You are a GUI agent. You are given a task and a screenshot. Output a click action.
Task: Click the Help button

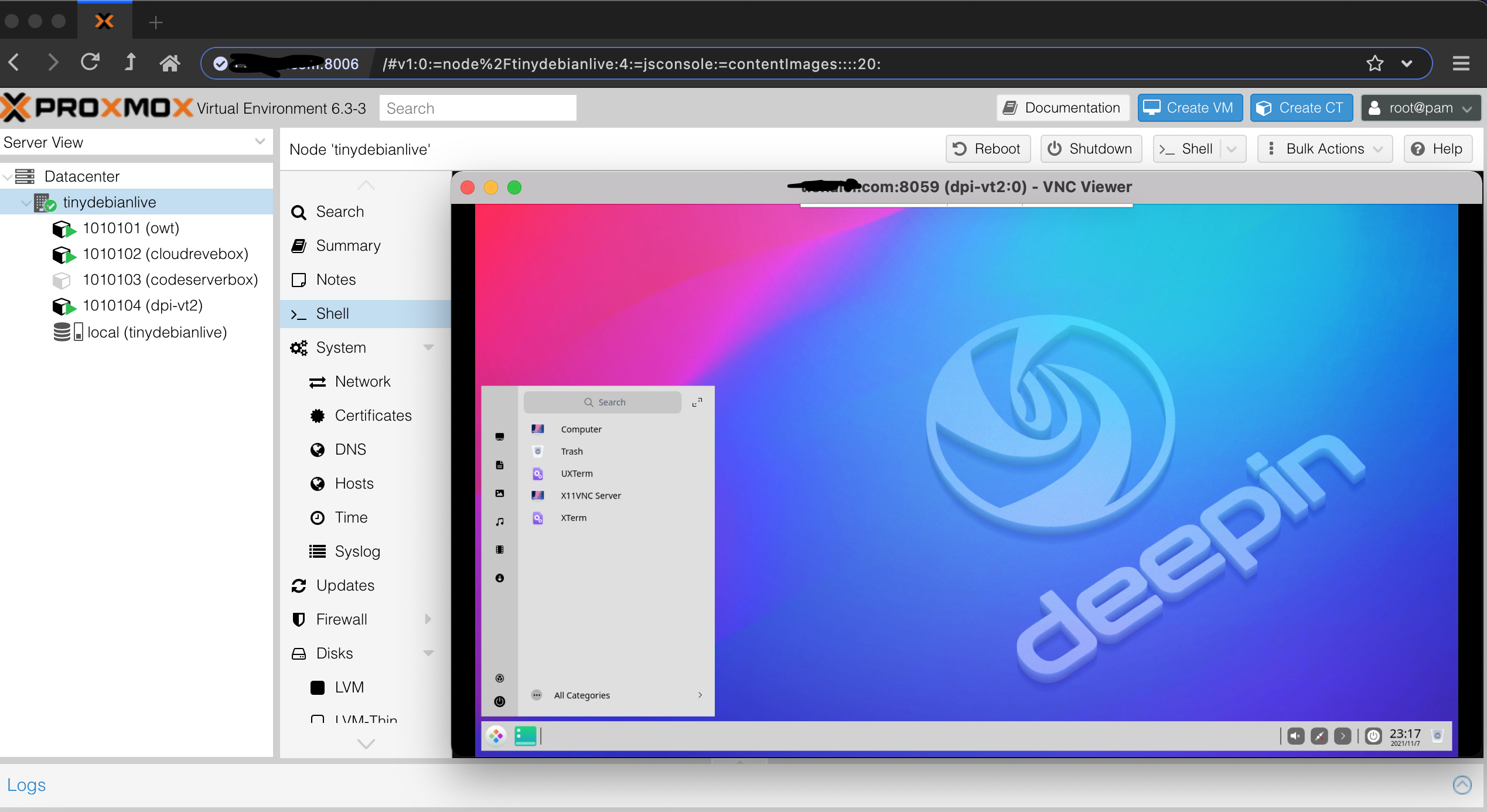pyautogui.click(x=1438, y=149)
